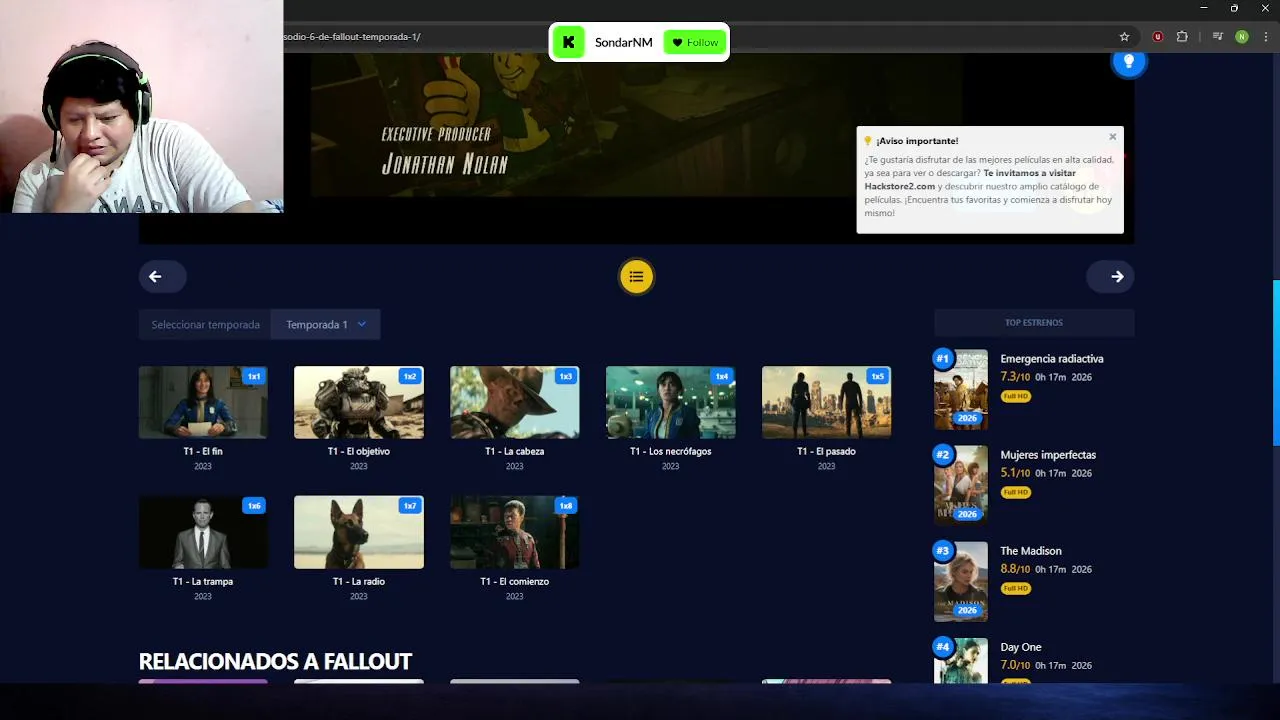
Task: Click the #3 rank badge
Action: click(942, 550)
